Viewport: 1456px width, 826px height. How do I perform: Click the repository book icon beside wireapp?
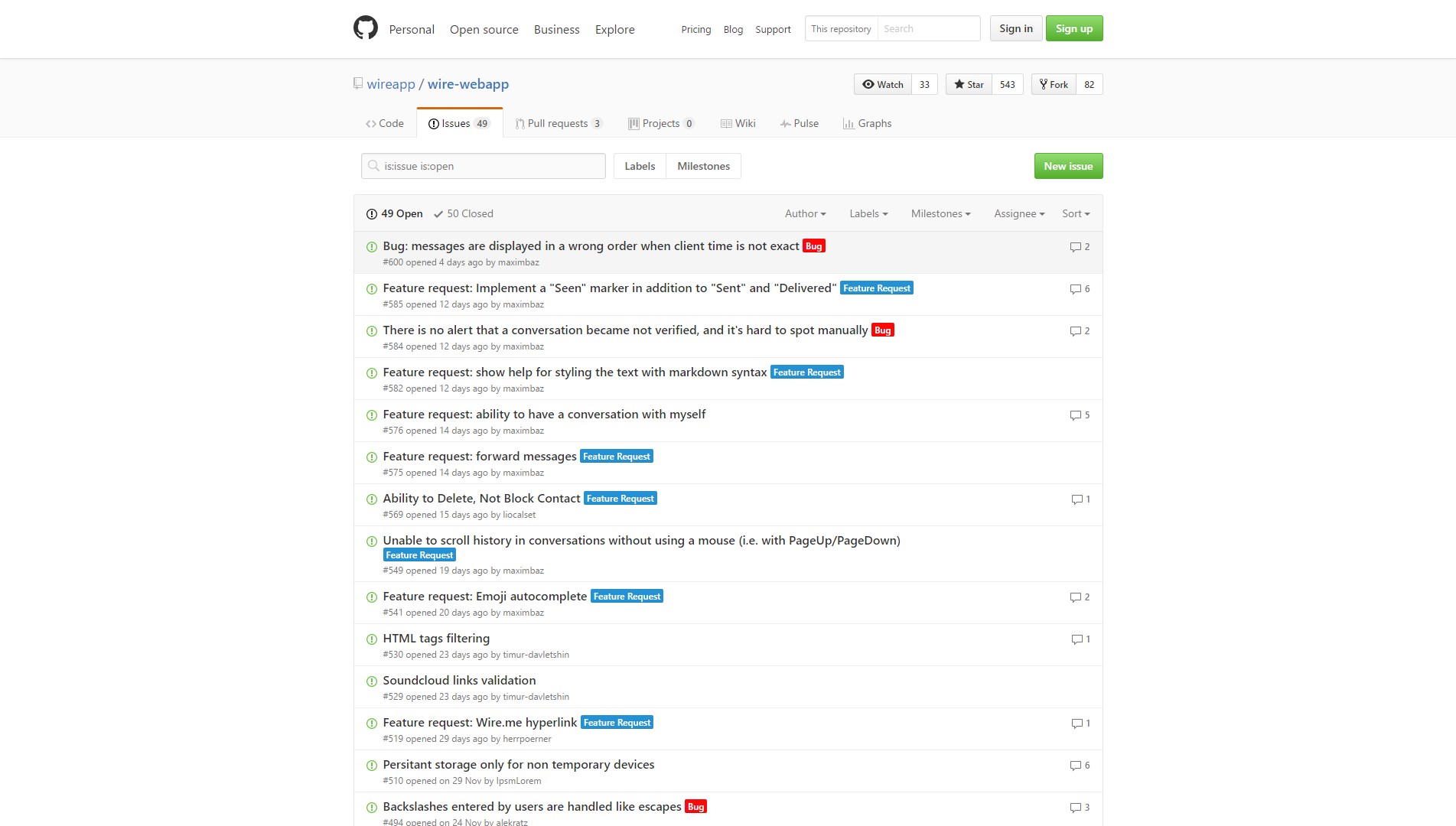357,83
